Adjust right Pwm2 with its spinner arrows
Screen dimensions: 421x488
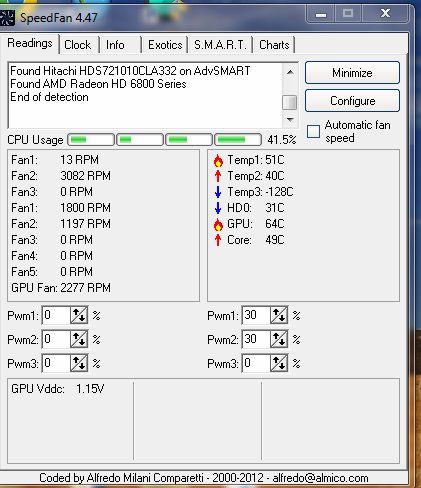point(279,339)
